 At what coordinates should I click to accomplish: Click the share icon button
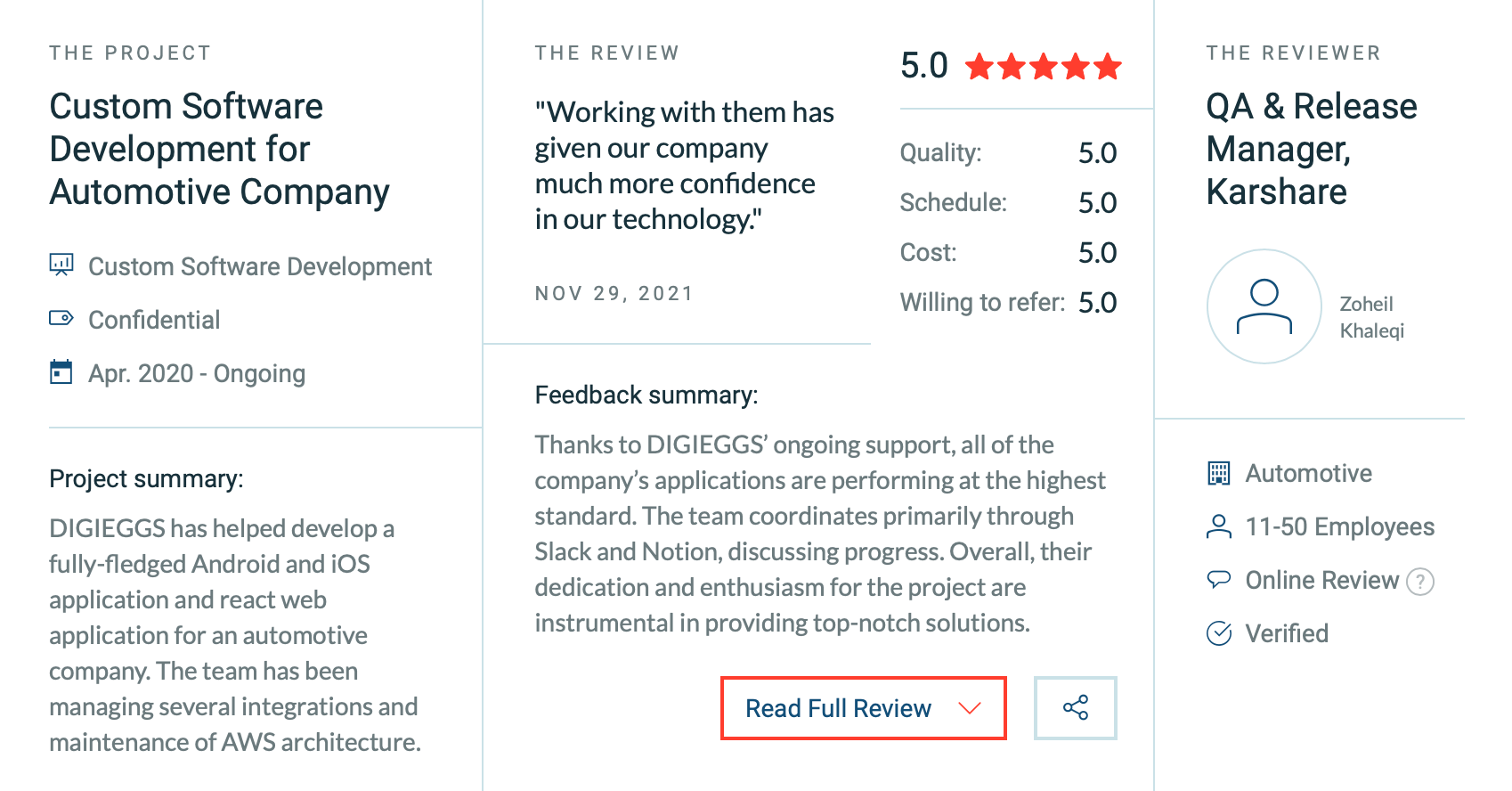pos(1075,708)
